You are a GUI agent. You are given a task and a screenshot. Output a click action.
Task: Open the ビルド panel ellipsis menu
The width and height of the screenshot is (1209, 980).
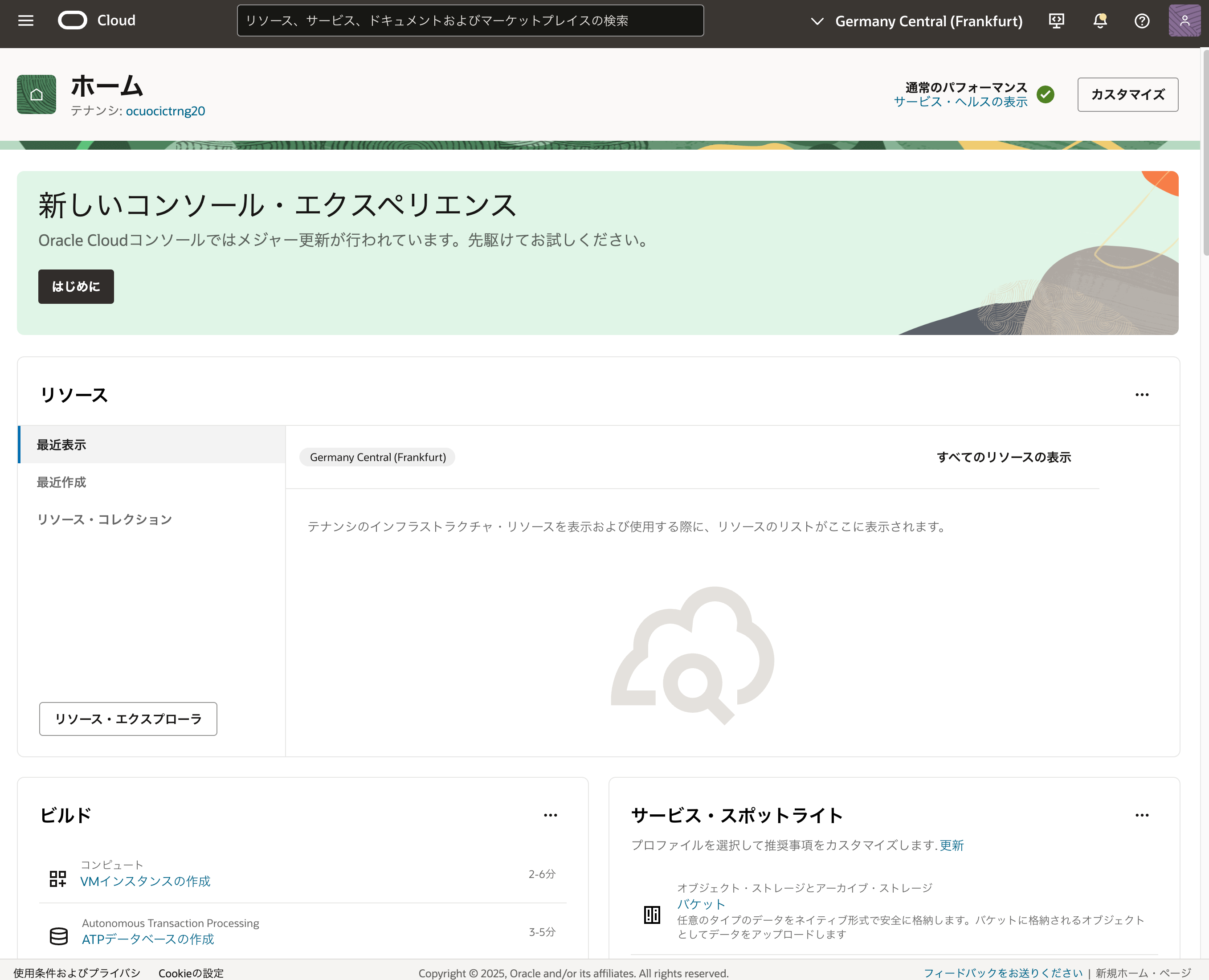pos(550,815)
